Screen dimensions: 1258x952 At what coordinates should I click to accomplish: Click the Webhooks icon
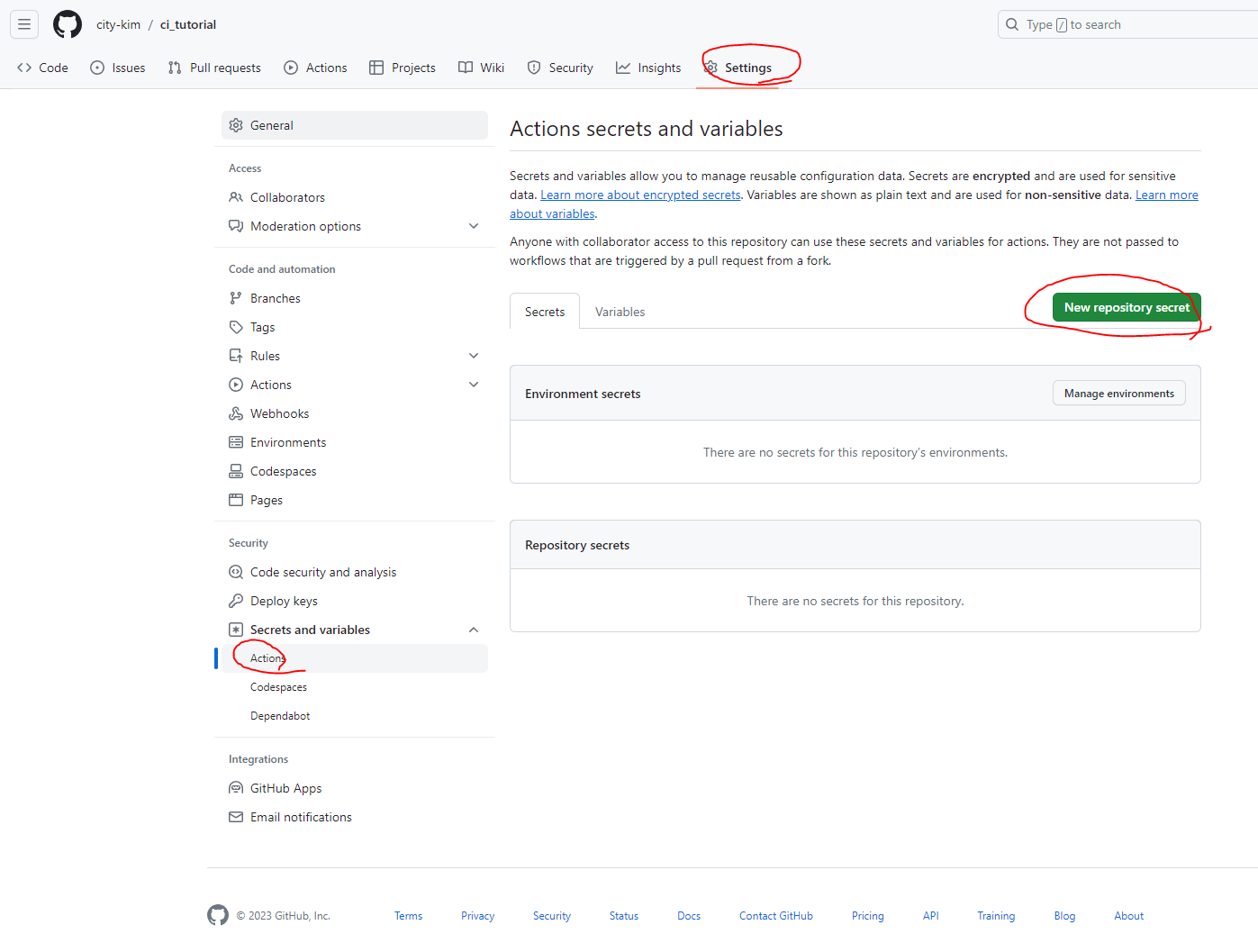tap(236, 413)
